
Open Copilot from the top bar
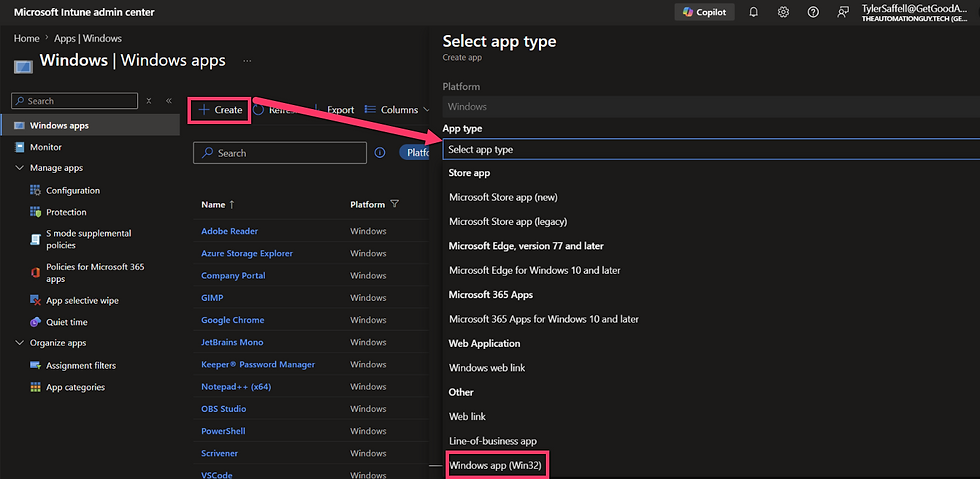pyautogui.click(x=704, y=12)
